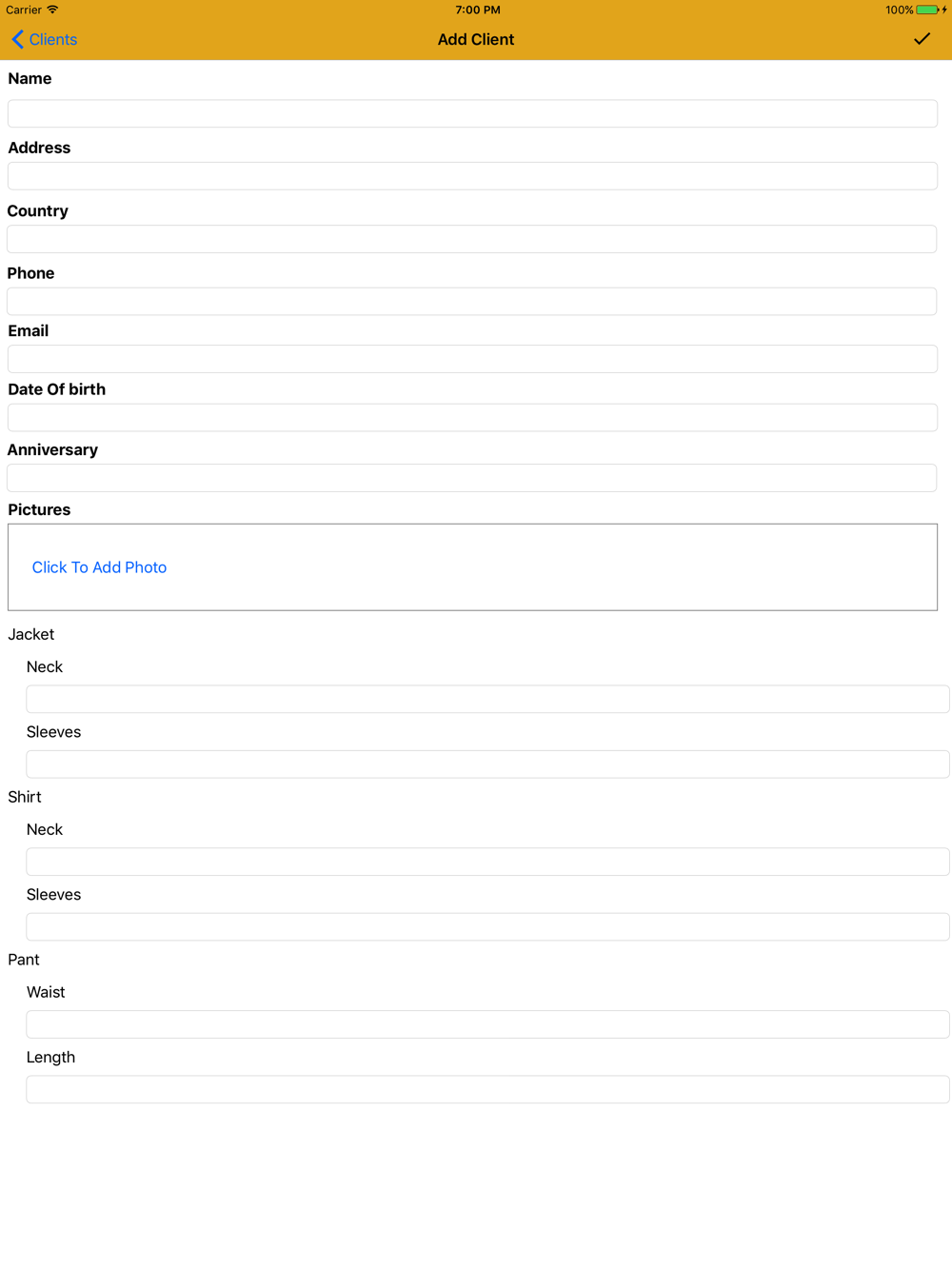Tap the Wi-Fi status icon
This screenshot has width=952, height=1270.
coord(52,10)
